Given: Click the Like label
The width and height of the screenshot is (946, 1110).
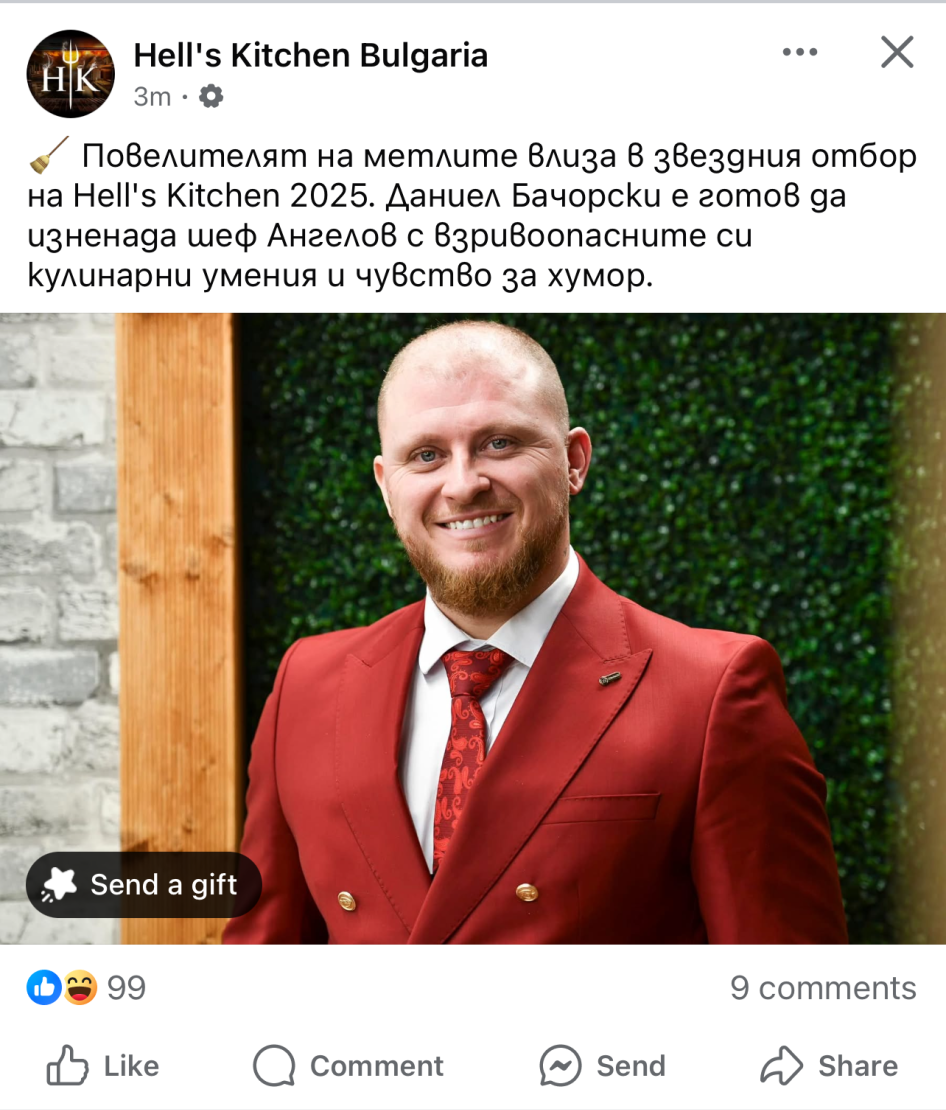Looking at the screenshot, I should (x=132, y=1066).
